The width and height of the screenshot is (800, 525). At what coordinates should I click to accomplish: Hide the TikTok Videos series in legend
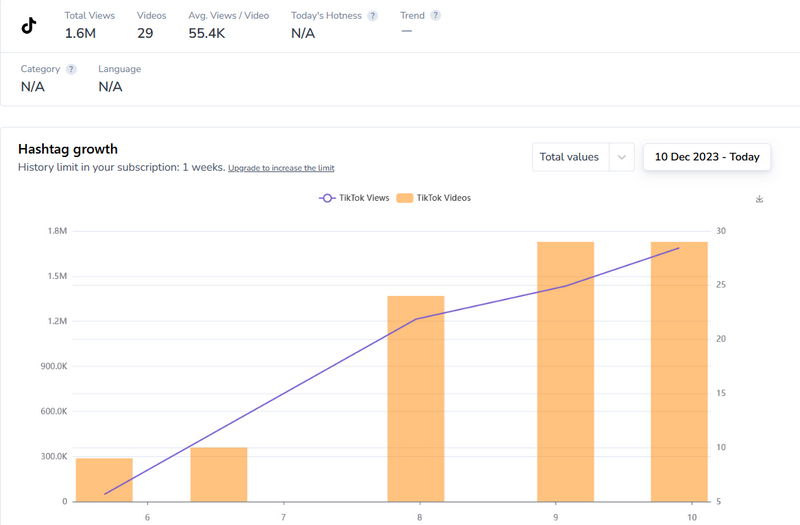click(x=433, y=198)
